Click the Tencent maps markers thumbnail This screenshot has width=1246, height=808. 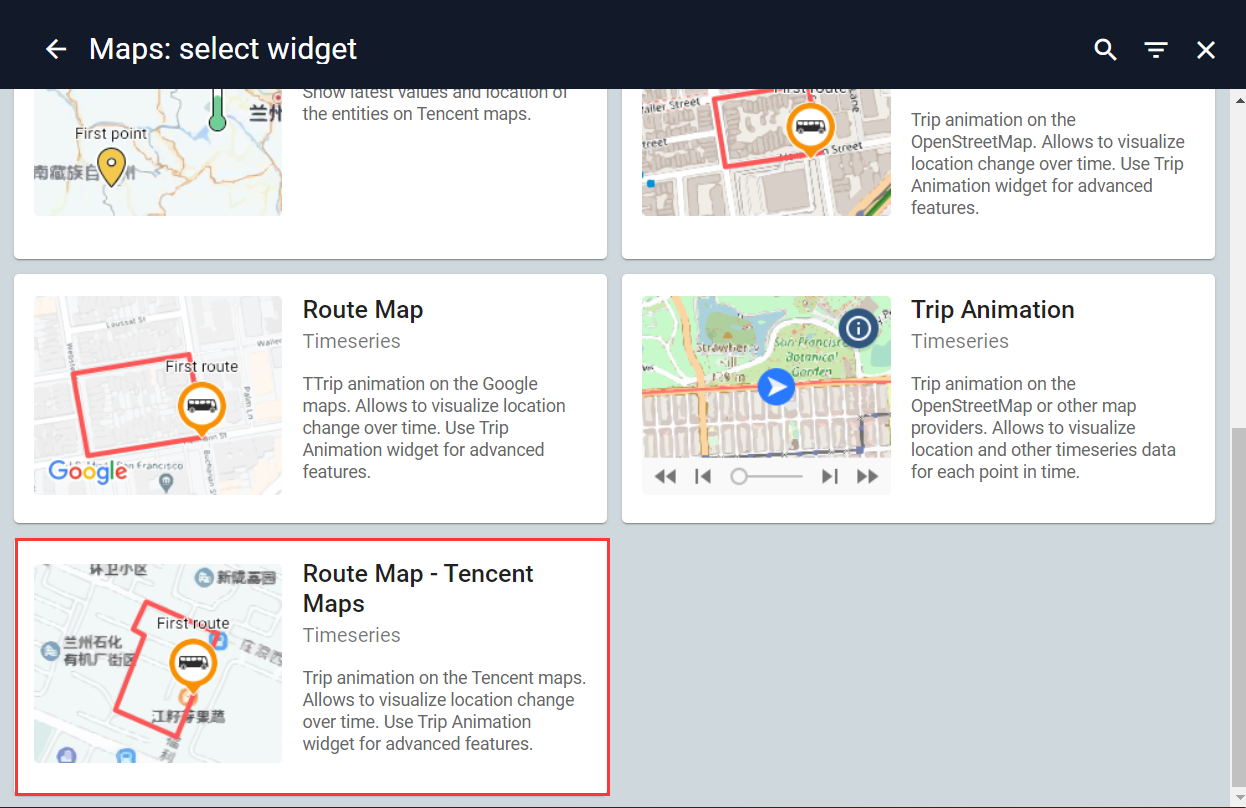[x=158, y=152]
